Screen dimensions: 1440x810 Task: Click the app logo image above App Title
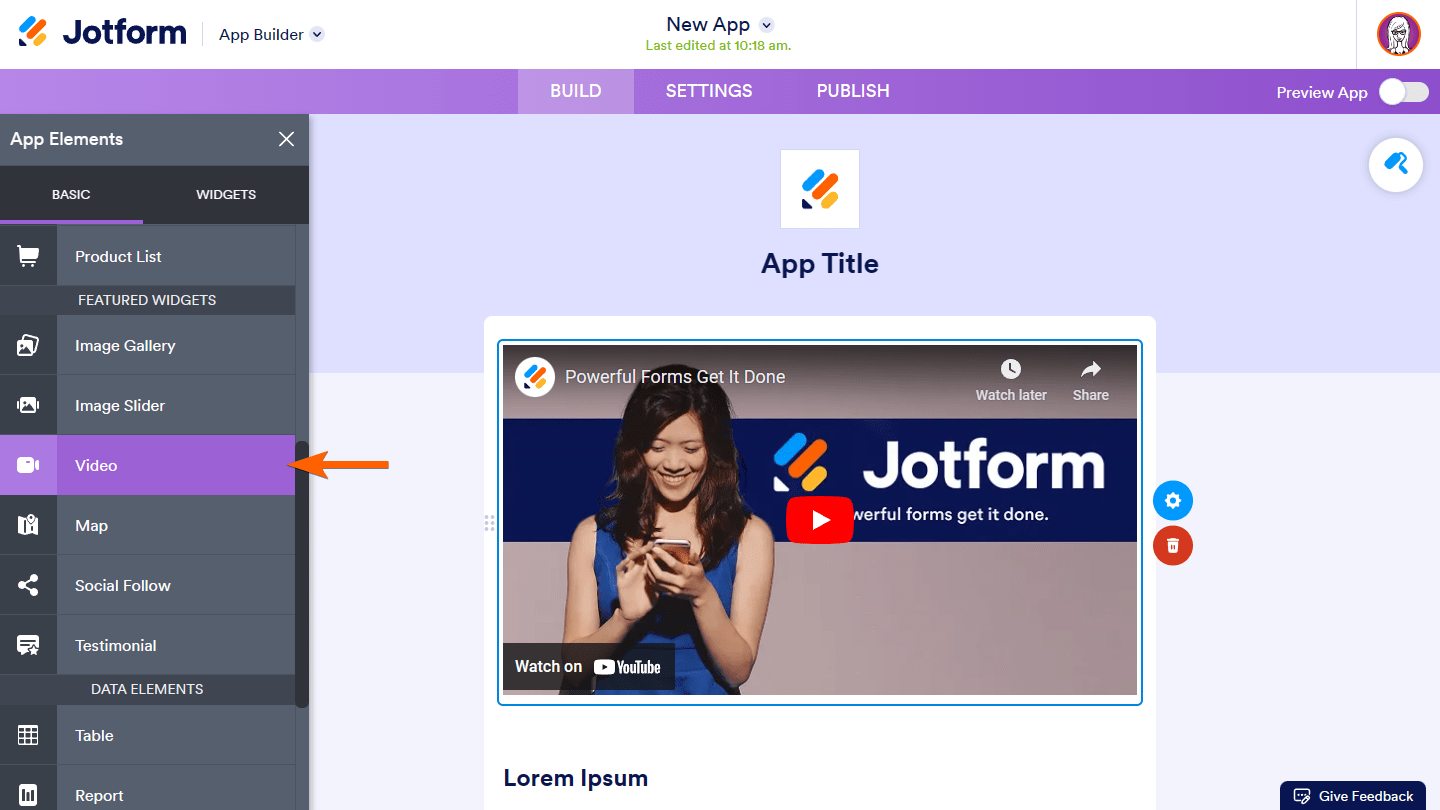(820, 189)
